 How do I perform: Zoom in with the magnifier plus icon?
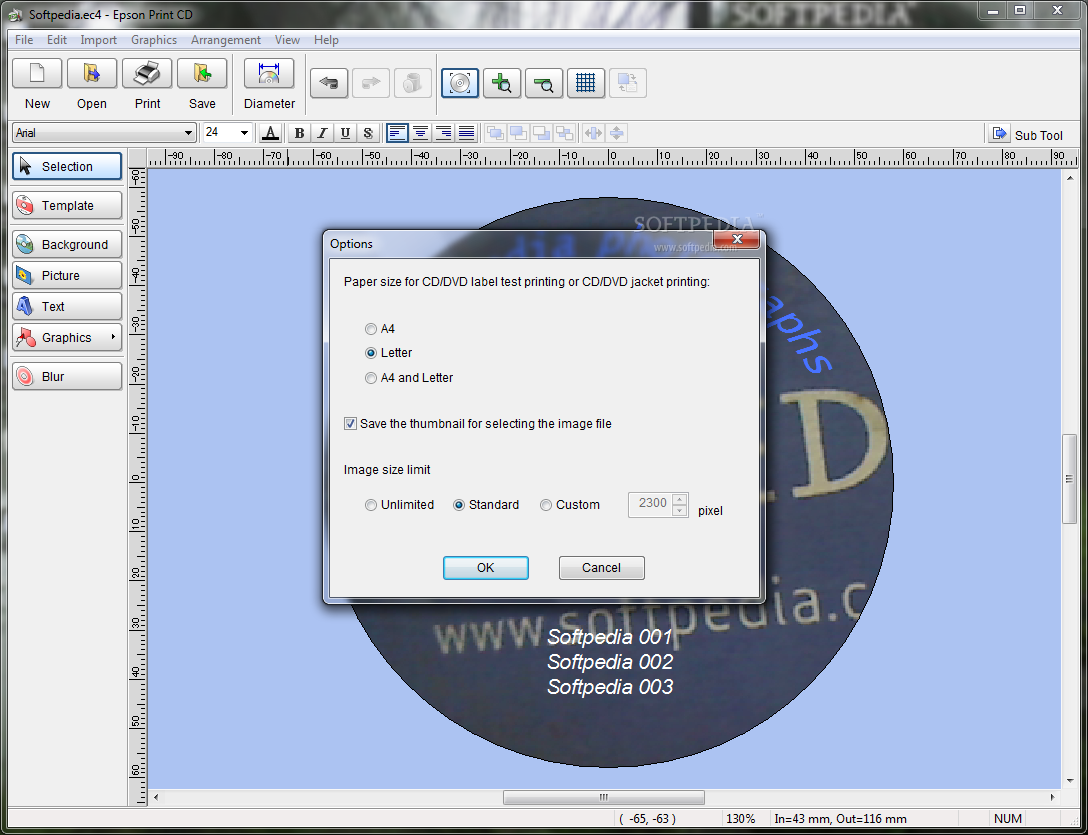click(x=502, y=83)
